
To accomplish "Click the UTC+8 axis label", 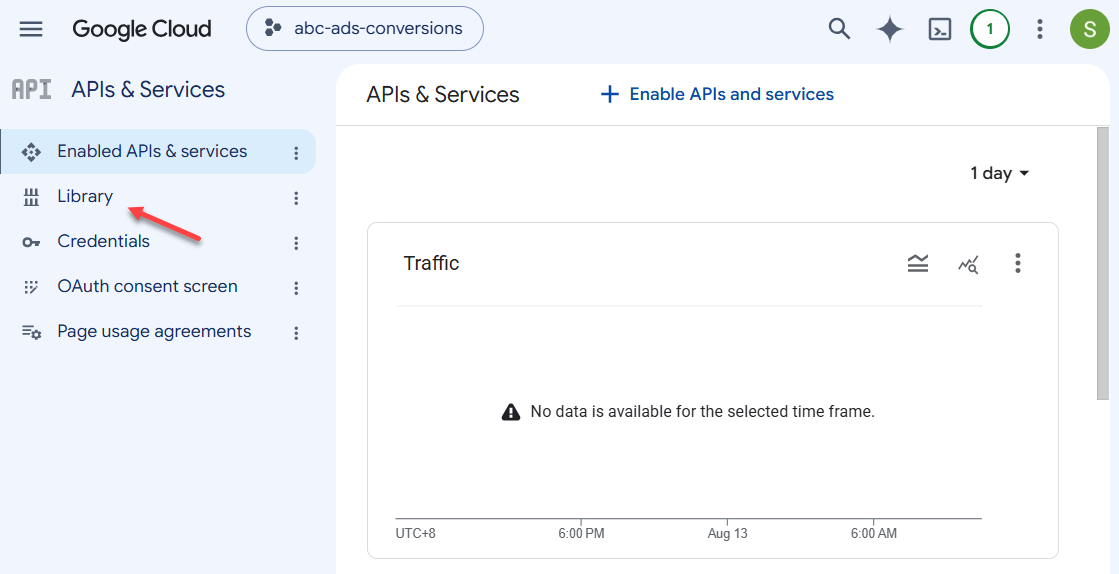I will tap(415, 534).
